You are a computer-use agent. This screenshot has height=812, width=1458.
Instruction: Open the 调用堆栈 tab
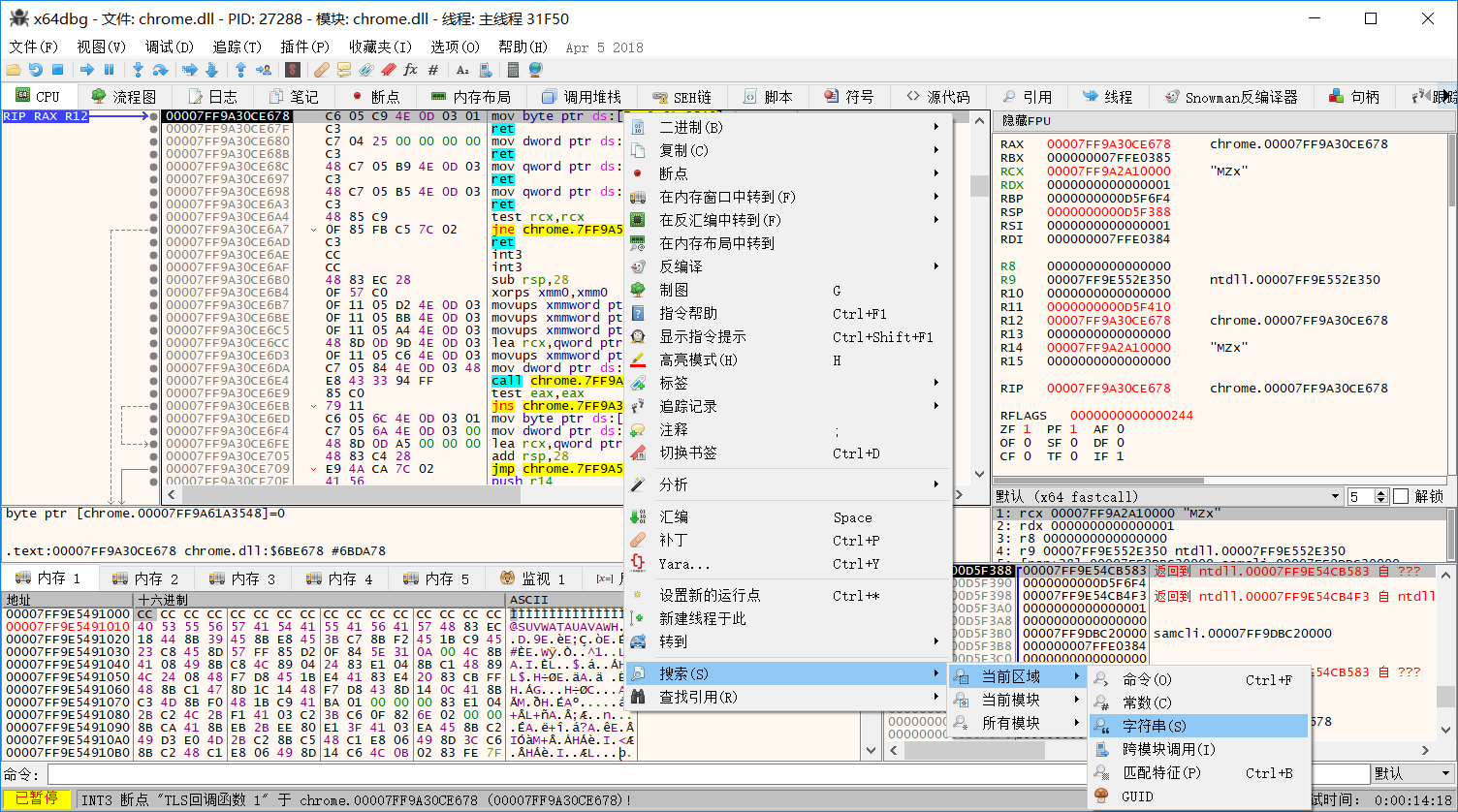click(582, 97)
